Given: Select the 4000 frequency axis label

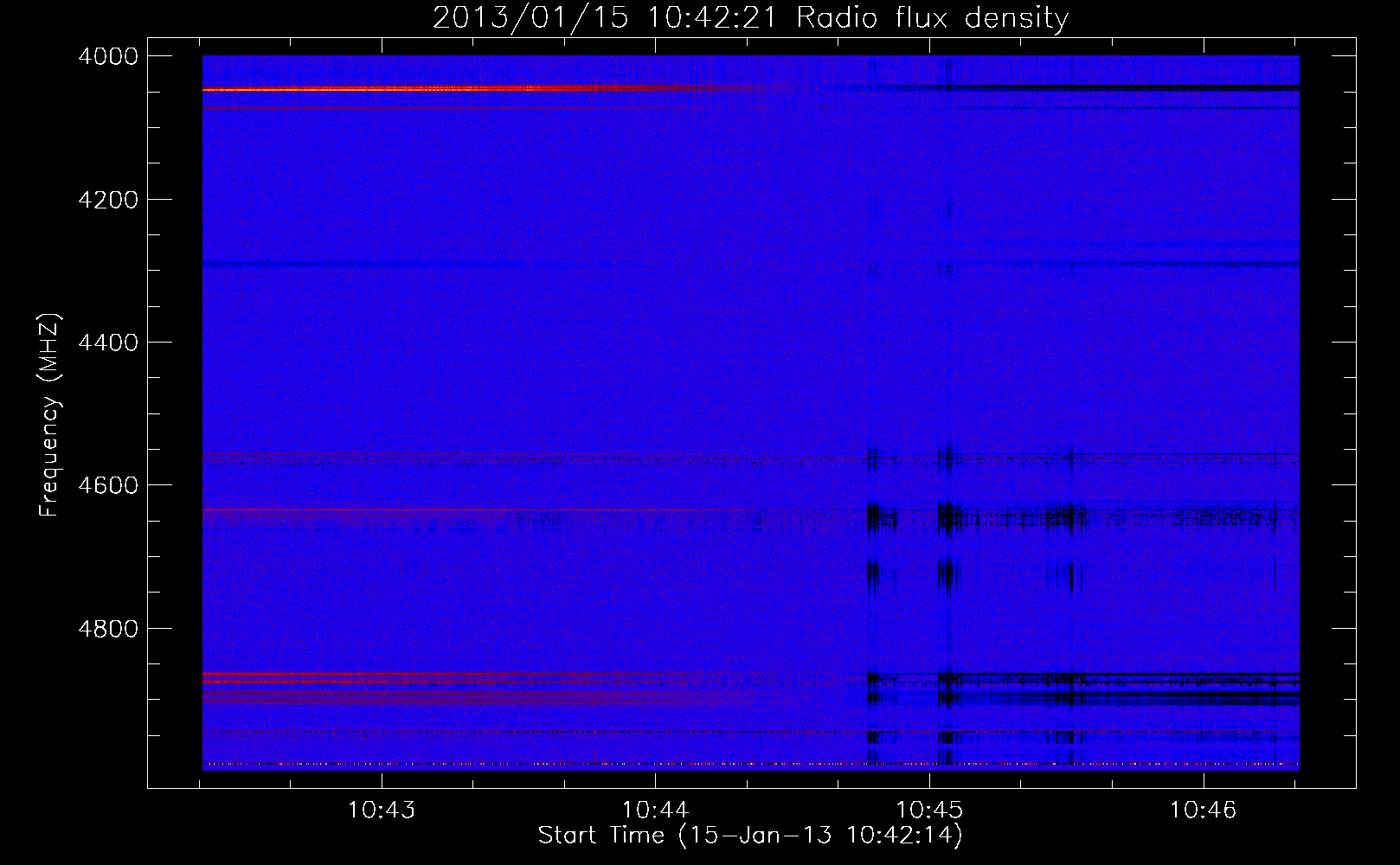Looking at the screenshot, I should coord(107,56).
